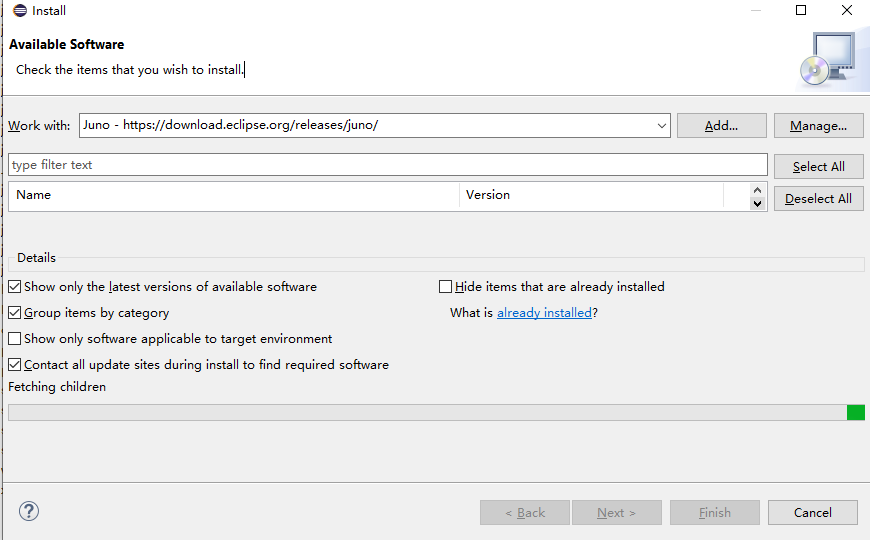Viewport: 870px width, 540px height.
Task: Check Hide items that are already installed
Action: tap(446, 287)
